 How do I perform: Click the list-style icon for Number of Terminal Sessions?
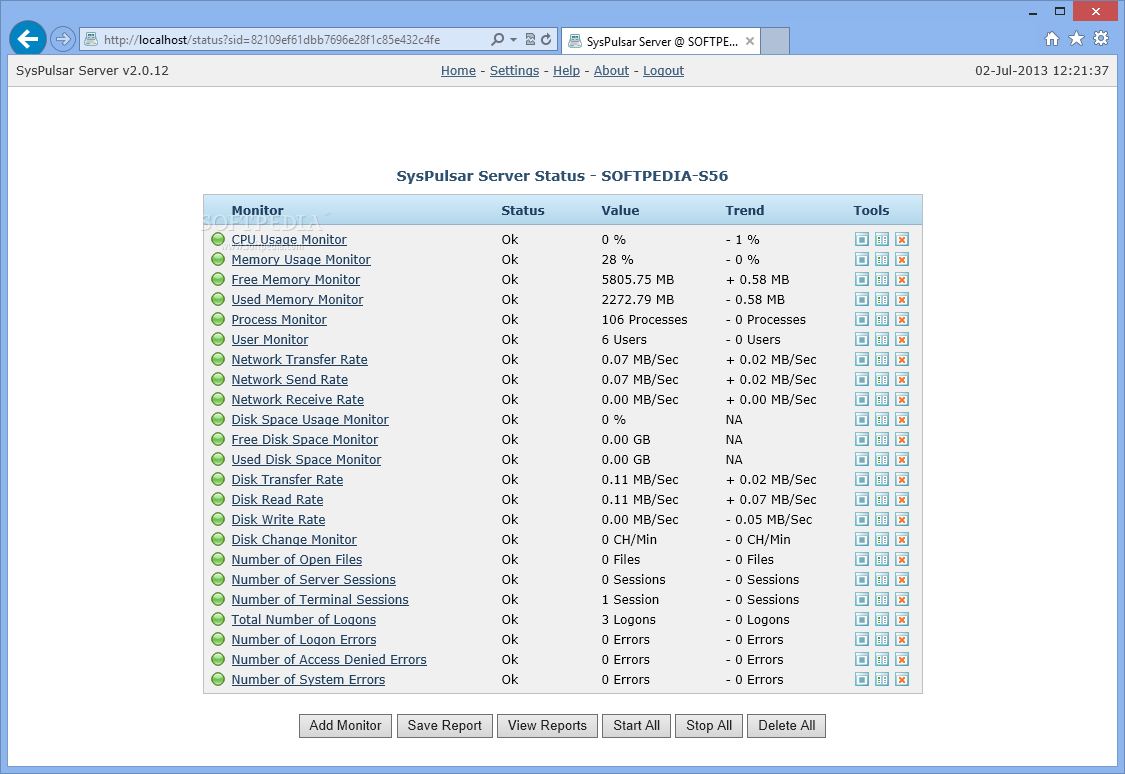tap(882, 600)
